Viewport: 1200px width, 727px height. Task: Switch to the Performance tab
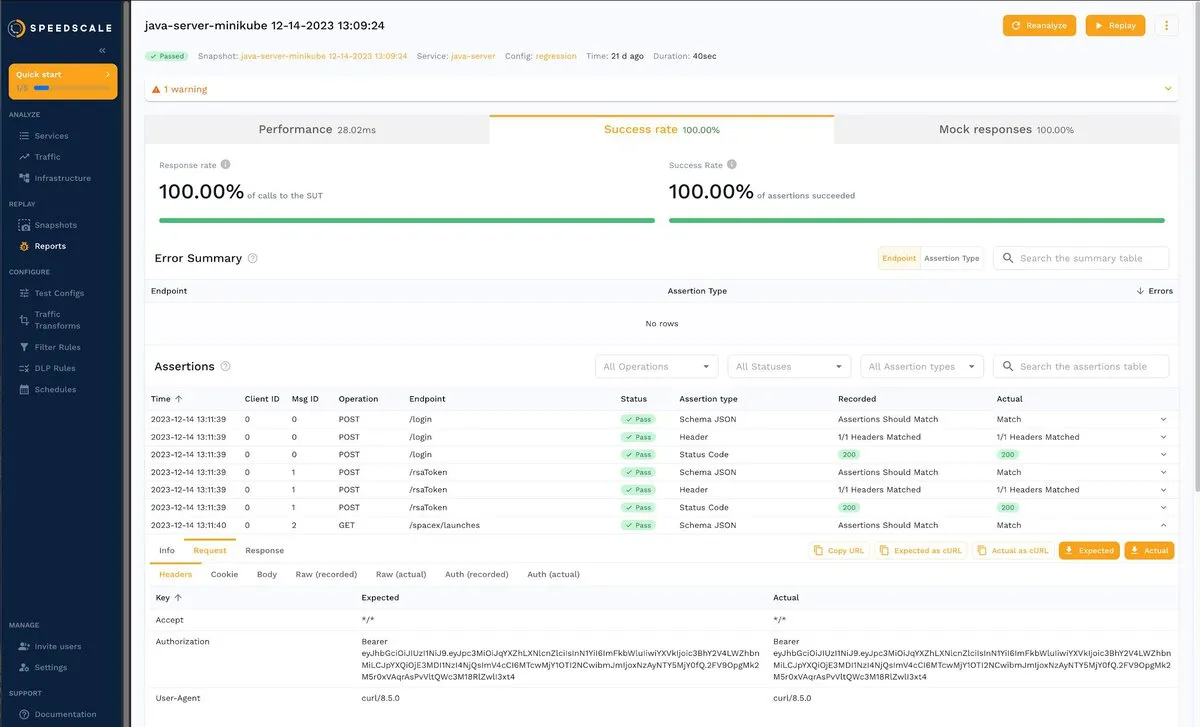[x=316, y=129]
